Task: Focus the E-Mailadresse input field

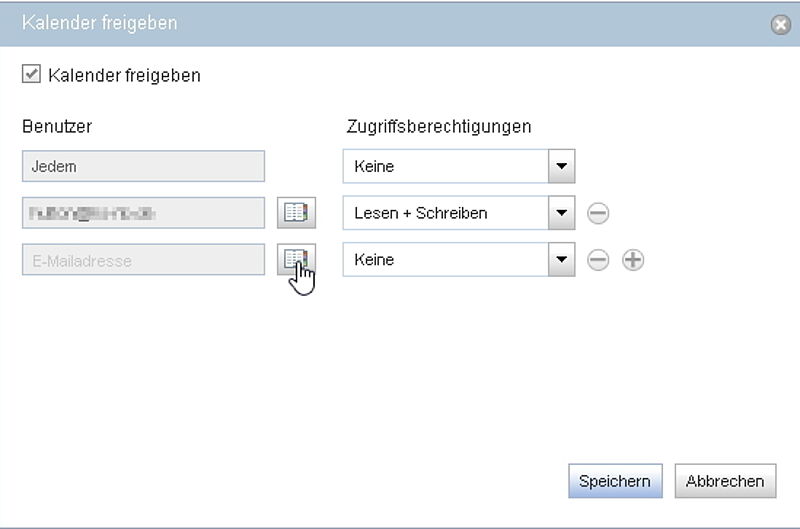Action: tap(143, 260)
